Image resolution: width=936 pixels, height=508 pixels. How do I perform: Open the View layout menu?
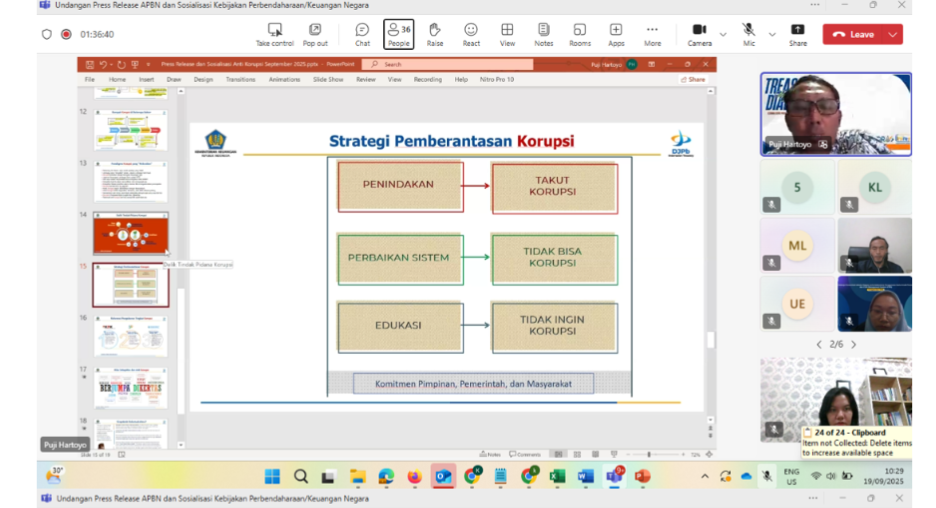[x=507, y=34]
